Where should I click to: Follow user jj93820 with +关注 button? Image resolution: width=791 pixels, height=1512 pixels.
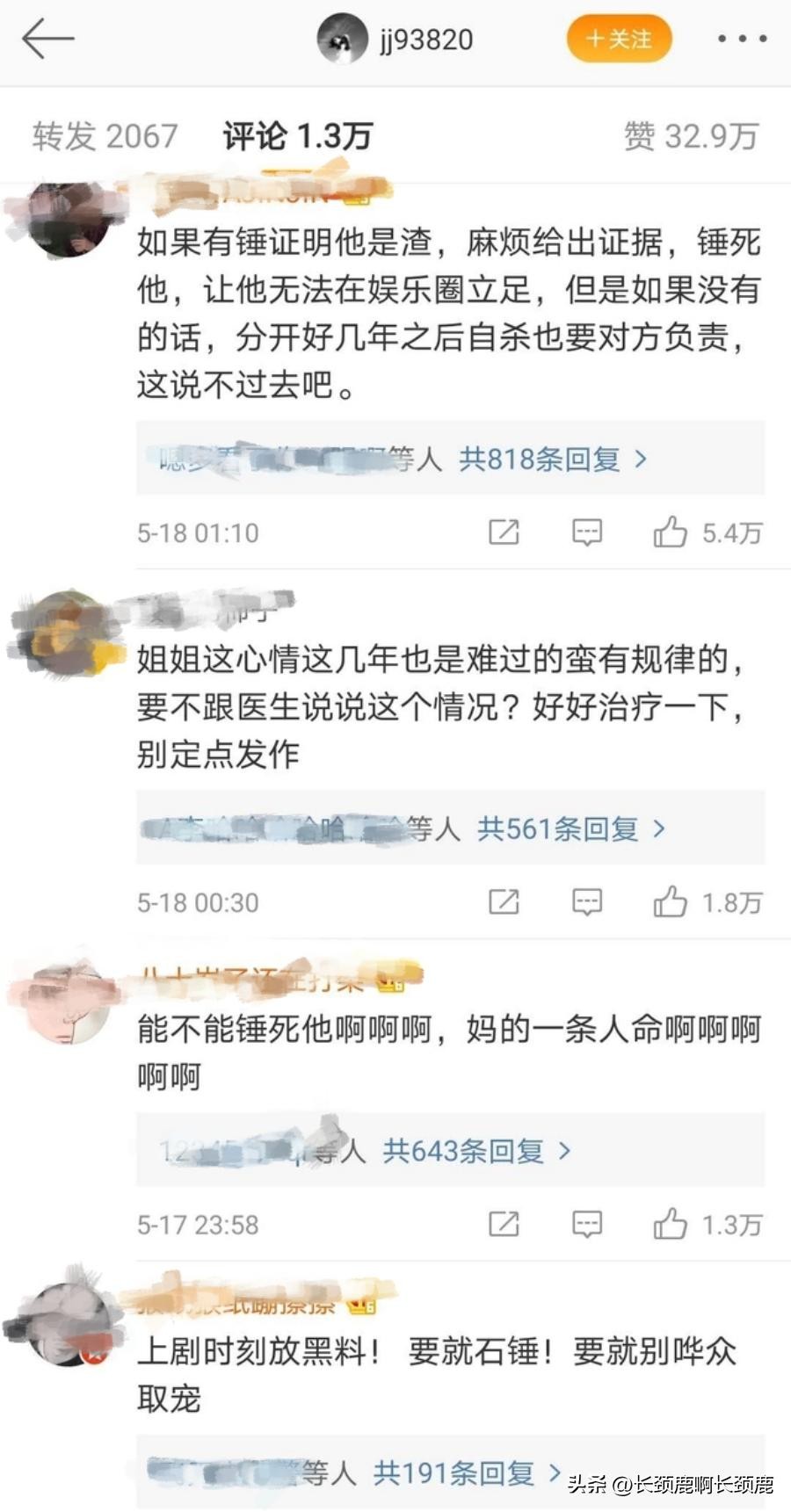(619, 40)
